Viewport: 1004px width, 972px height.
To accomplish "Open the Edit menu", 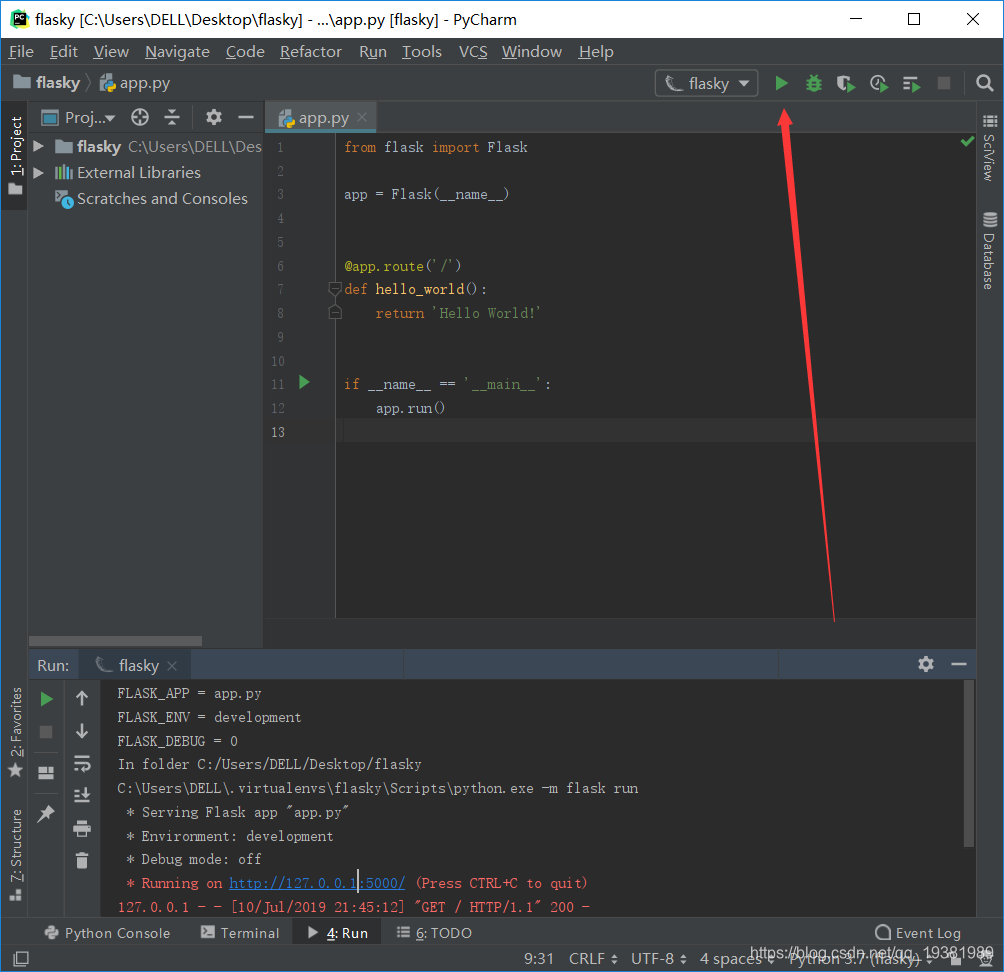I will (63, 52).
